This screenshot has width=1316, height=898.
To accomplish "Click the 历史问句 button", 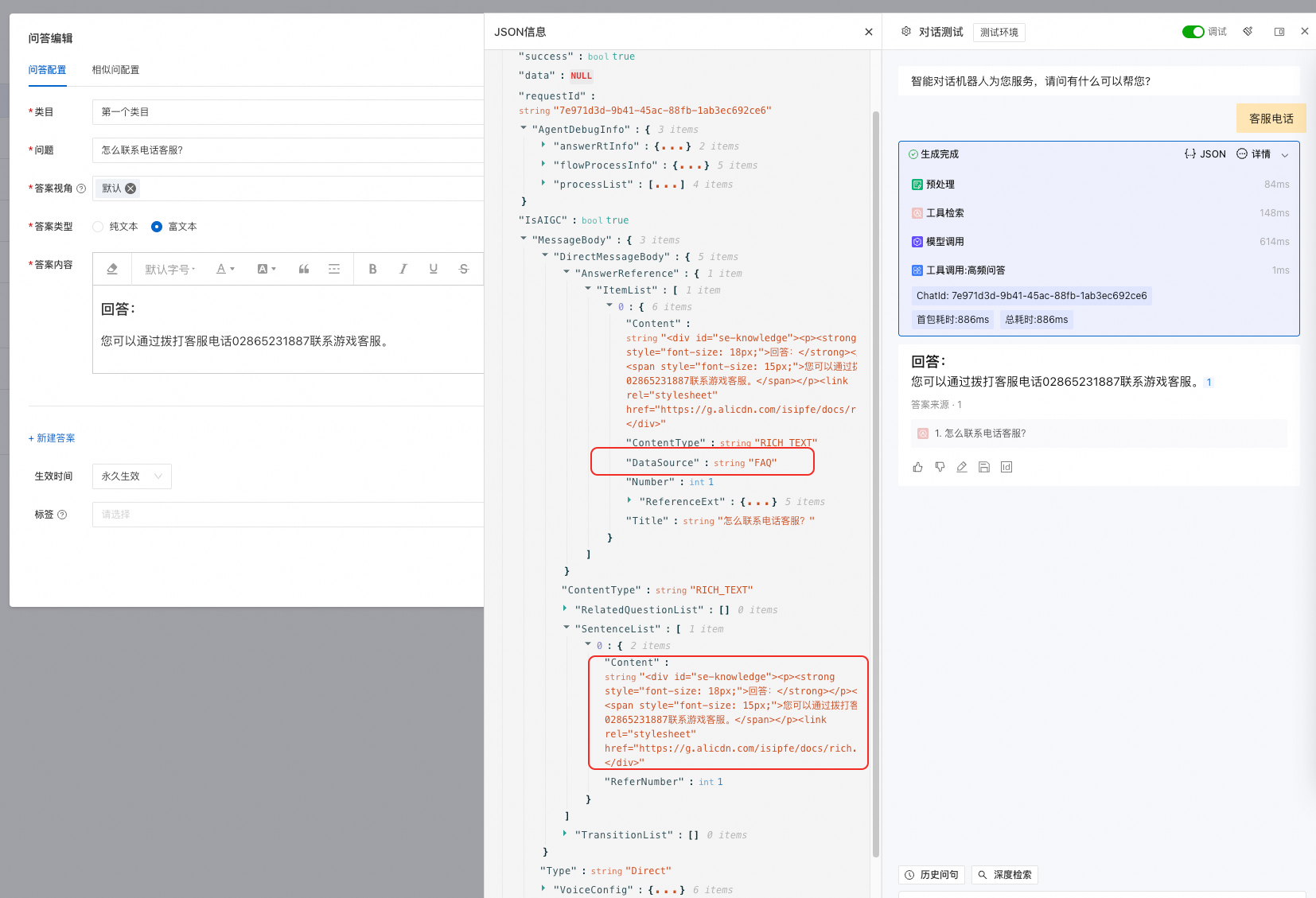I will tap(932, 875).
